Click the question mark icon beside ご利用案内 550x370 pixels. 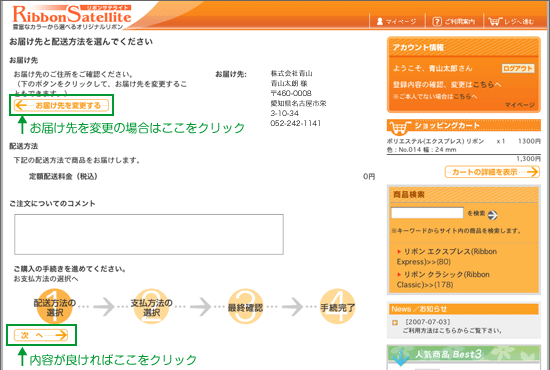coord(437,21)
